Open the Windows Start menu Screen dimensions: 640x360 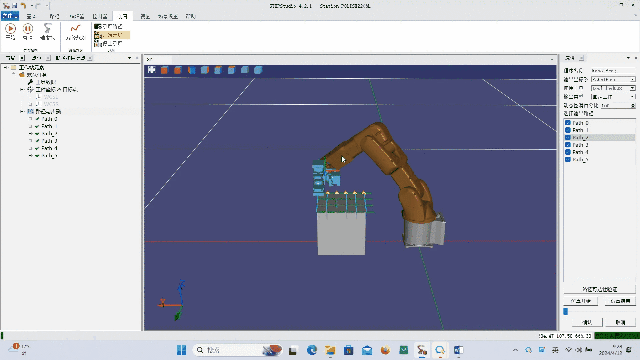pos(182,350)
